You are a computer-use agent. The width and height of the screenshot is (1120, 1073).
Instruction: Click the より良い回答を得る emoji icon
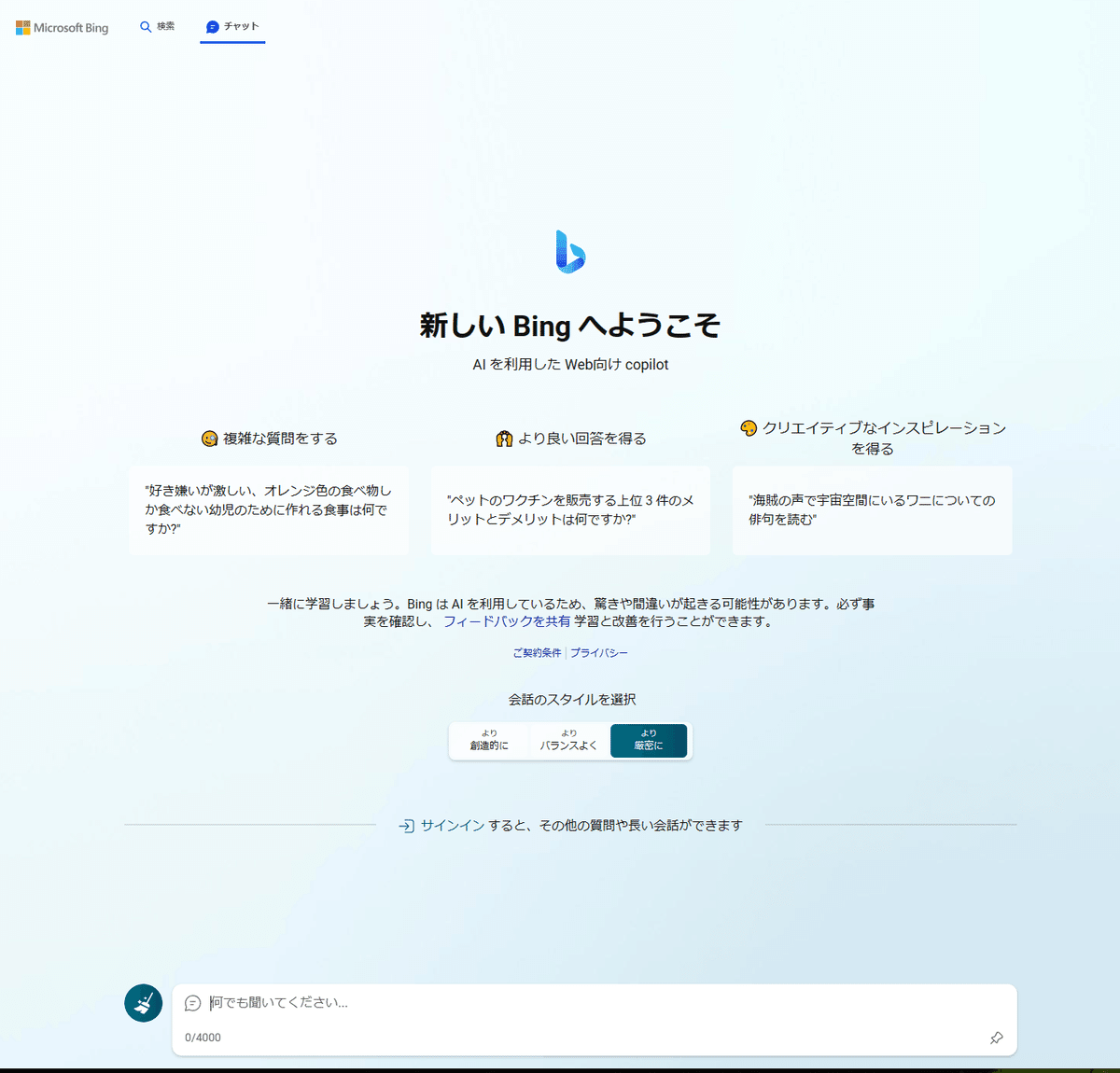point(504,439)
